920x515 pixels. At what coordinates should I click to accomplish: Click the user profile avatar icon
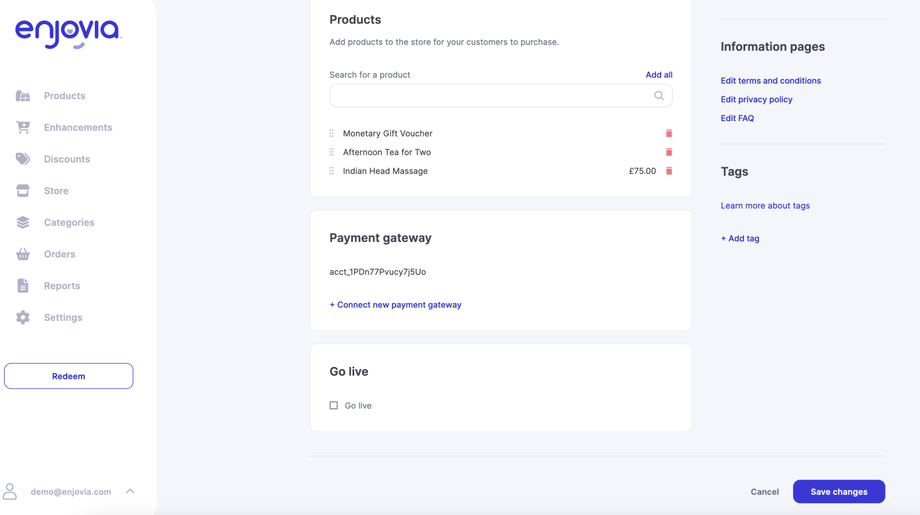click(x=10, y=491)
